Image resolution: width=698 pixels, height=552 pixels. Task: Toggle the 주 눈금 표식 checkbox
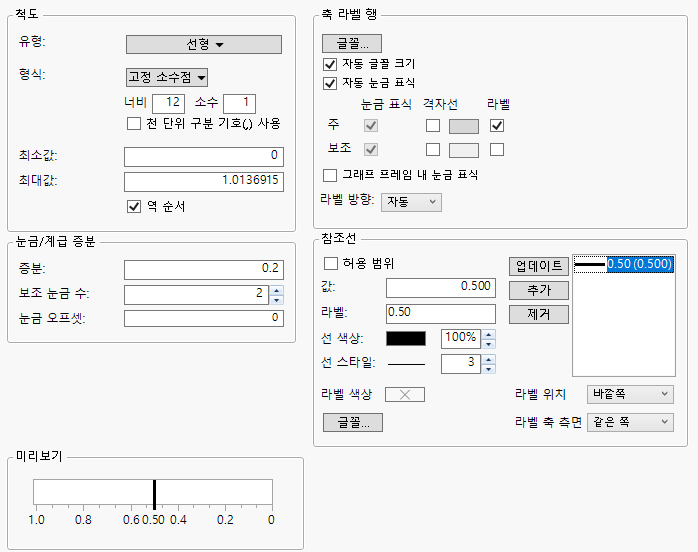[x=371, y=126]
